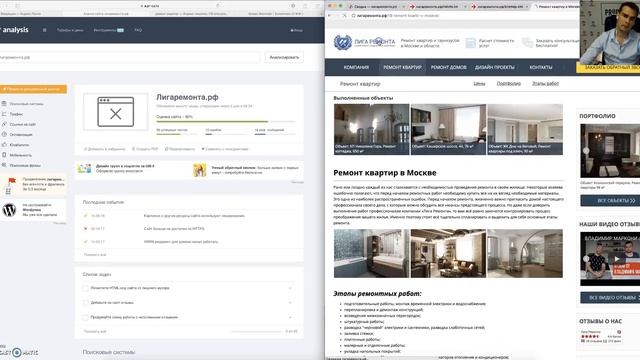The height and width of the screenshot is (360, 640).
Task: Click Добавить в избранное link
Action: pyautogui.click(x=104, y=149)
